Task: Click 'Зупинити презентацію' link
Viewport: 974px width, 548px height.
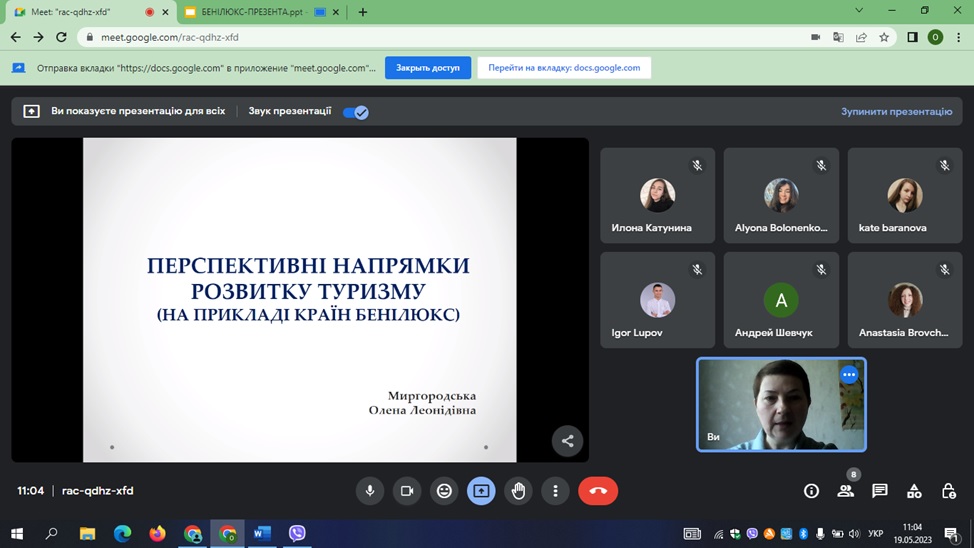Action: point(896,112)
